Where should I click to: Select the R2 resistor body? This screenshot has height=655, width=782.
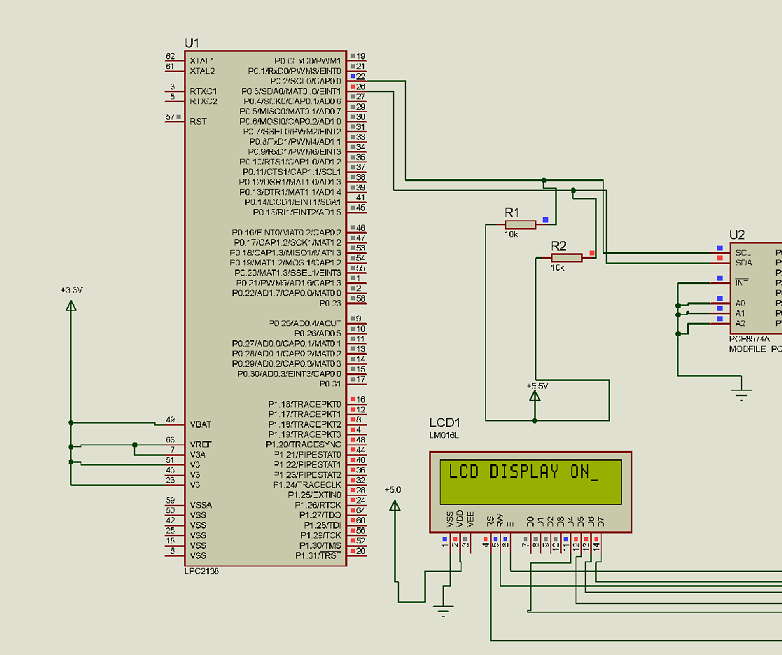(567, 258)
